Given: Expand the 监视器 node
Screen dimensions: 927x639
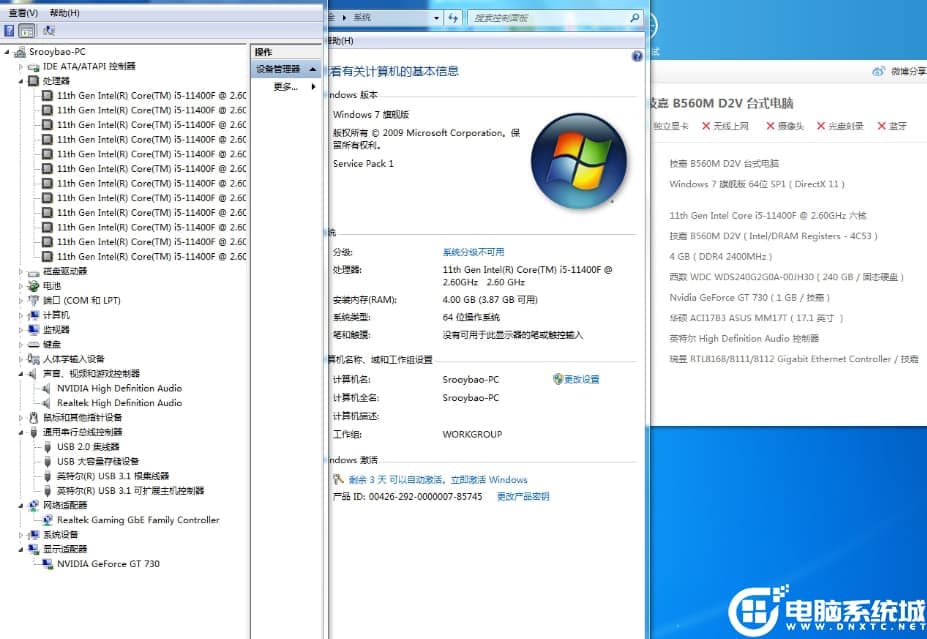Looking at the screenshot, I should (x=21, y=330).
